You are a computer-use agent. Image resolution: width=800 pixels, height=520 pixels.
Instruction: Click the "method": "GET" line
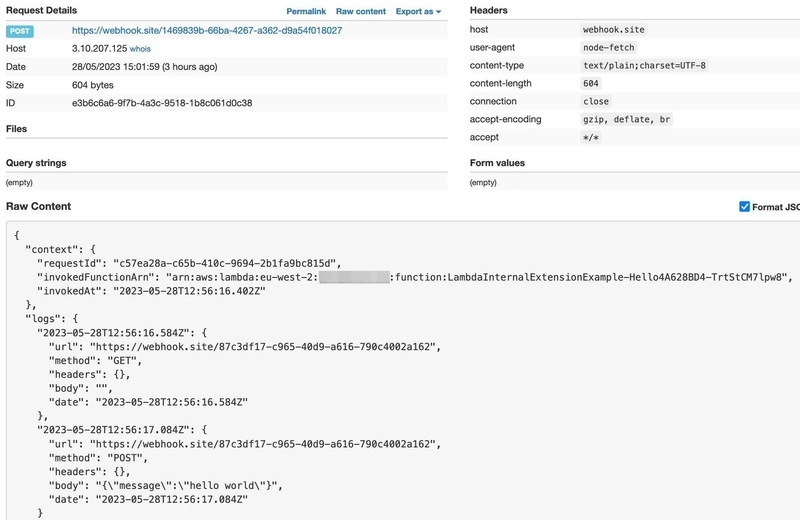(x=95, y=361)
